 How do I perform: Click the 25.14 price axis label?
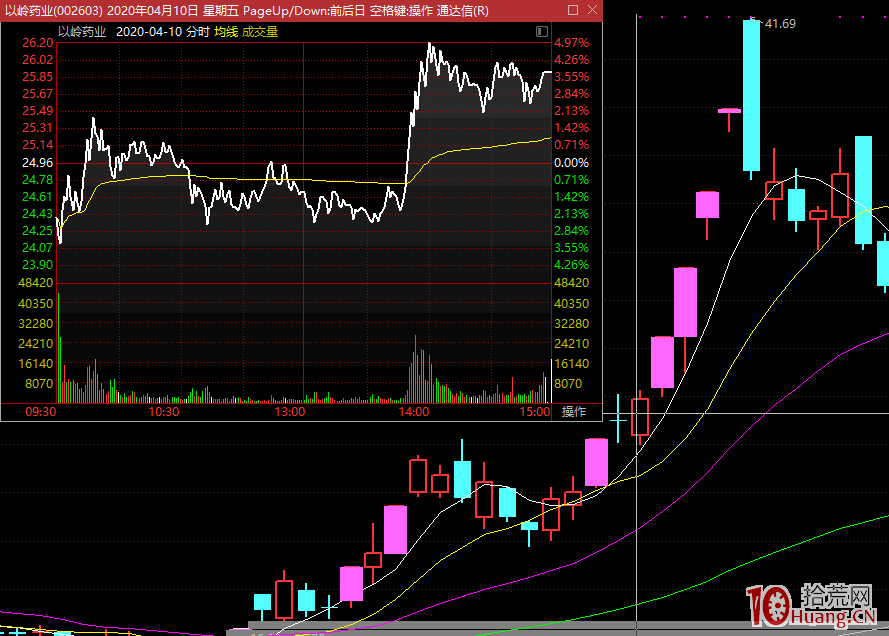pos(38,145)
